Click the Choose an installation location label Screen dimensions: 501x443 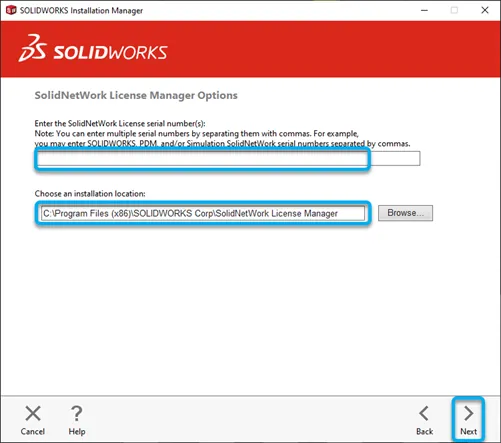(x=90, y=194)
